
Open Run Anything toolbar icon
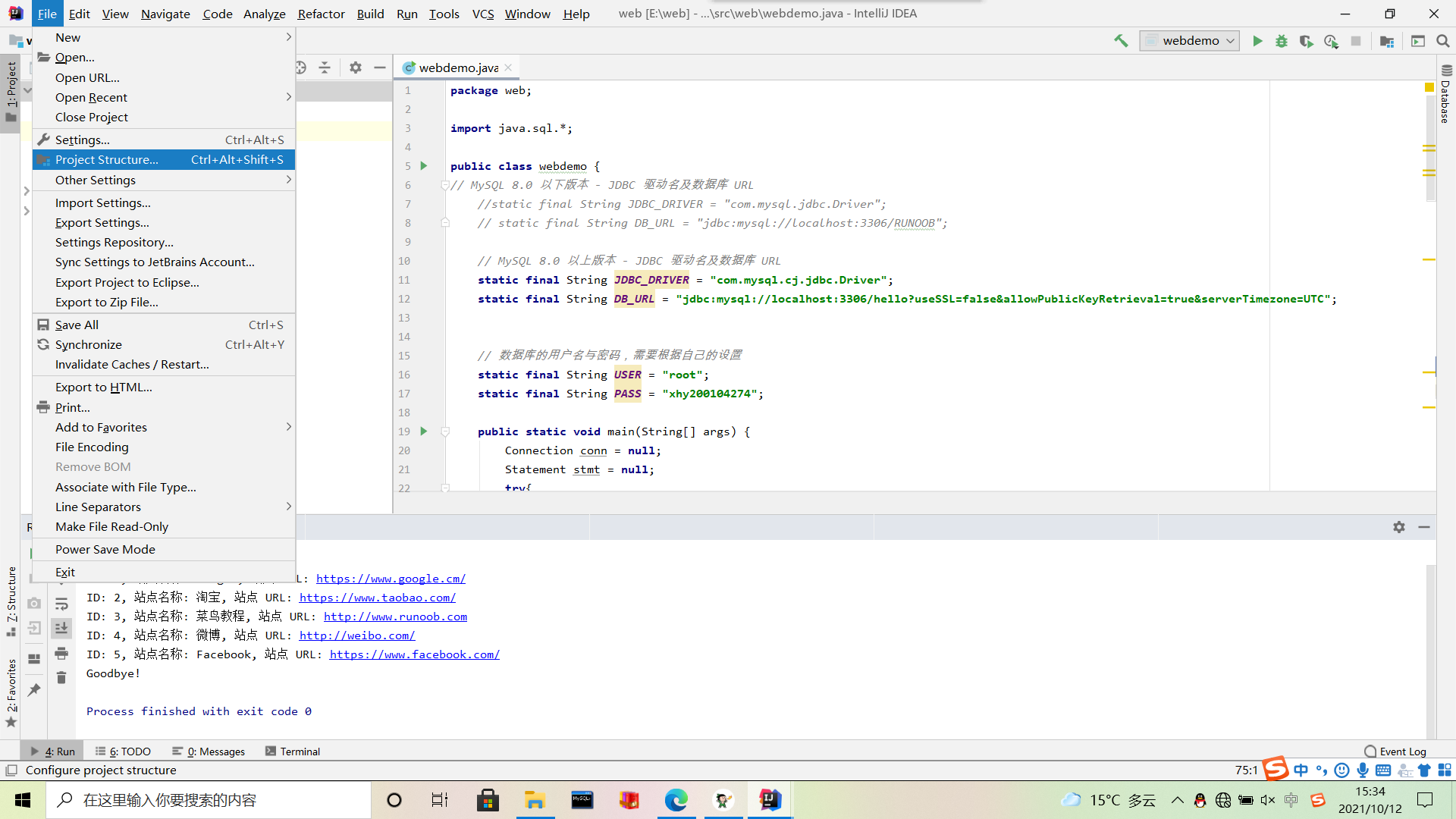click(1418, 41)
